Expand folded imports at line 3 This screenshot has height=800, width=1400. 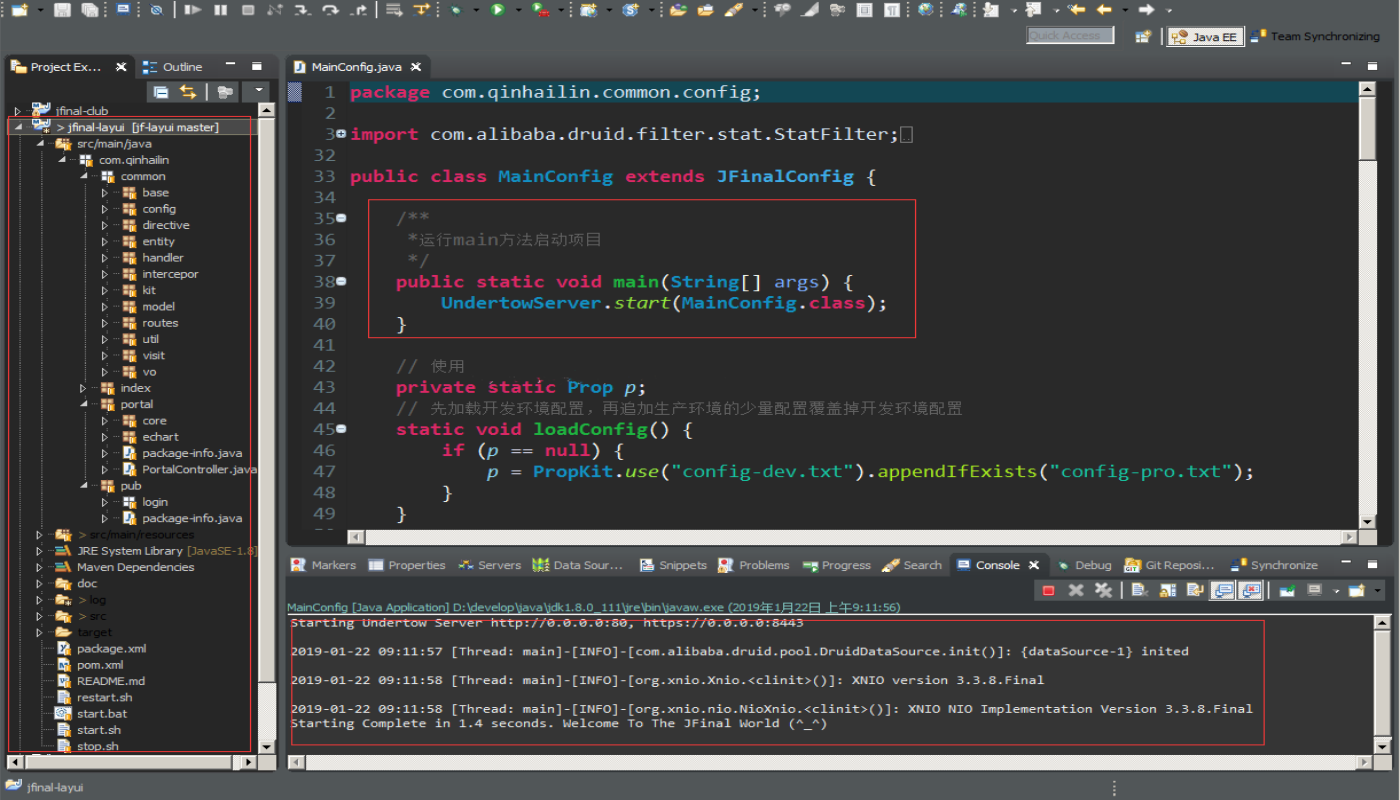click(x=341, y=134)
